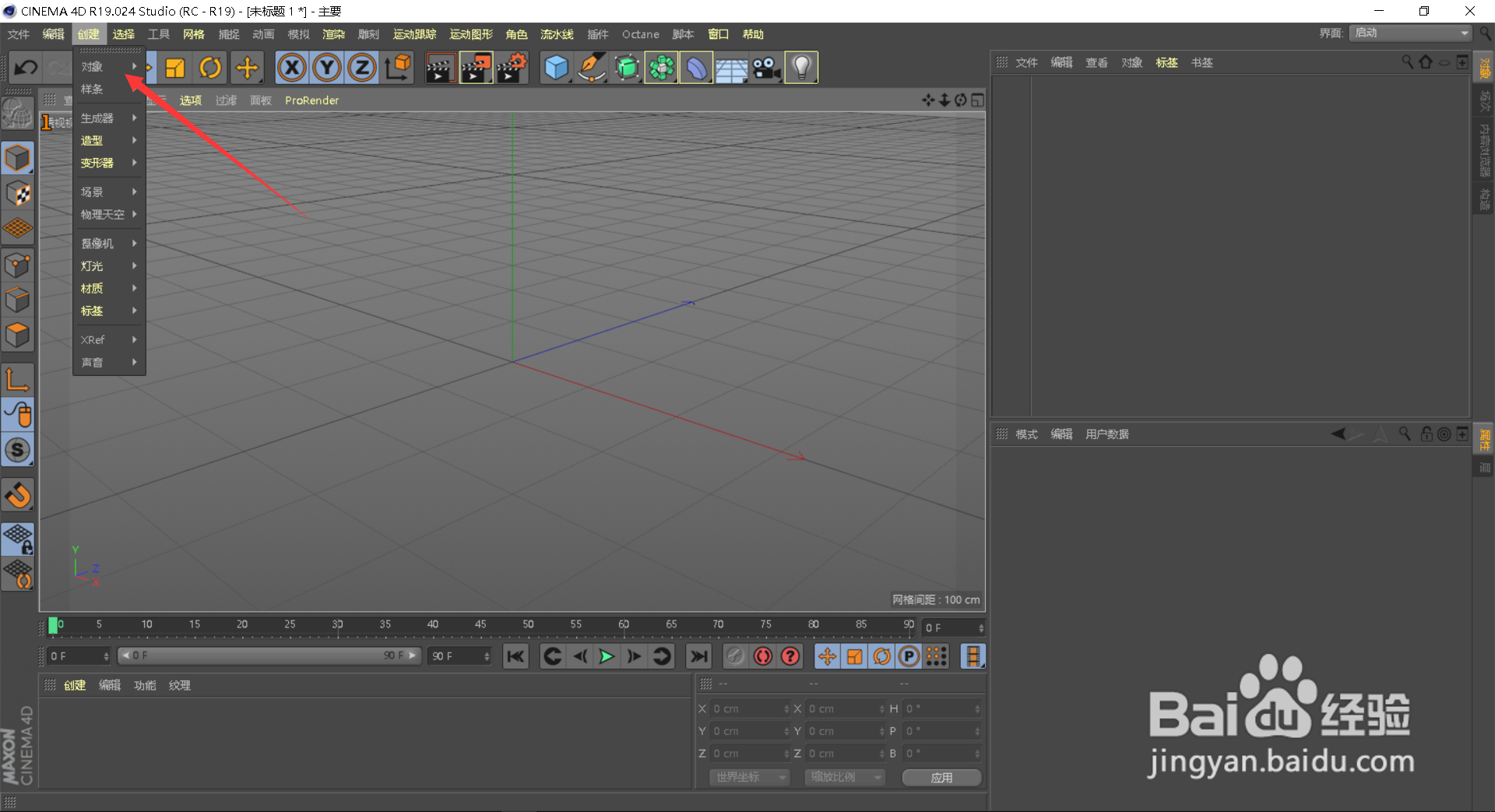Record active objects keyframe
The width and height of the screenshot is (1495, 812).
(735, 656)
